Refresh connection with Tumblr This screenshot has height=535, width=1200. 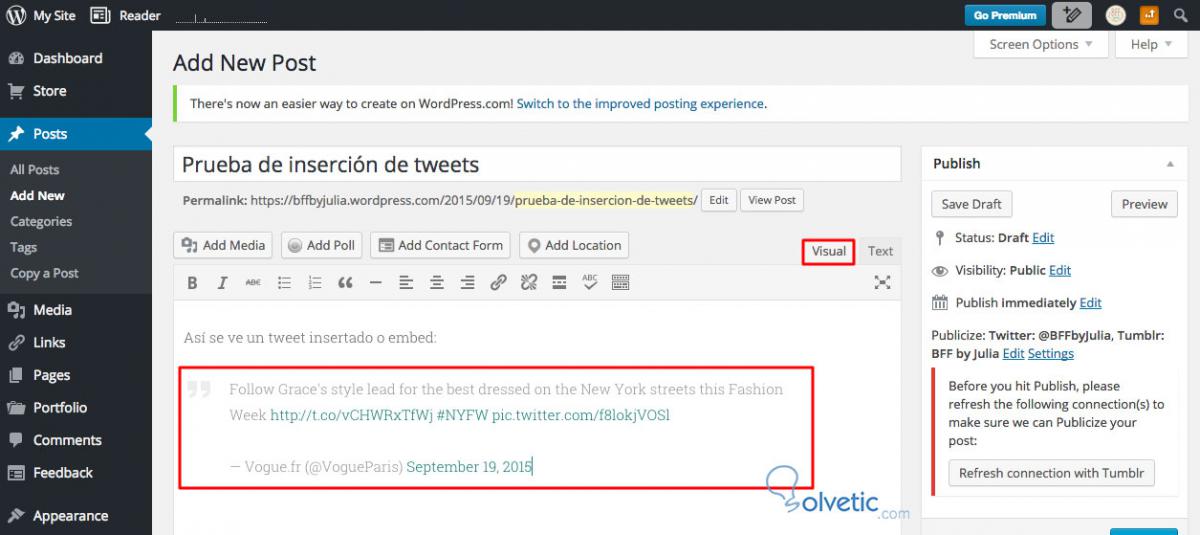click(x=1051, y=473)
